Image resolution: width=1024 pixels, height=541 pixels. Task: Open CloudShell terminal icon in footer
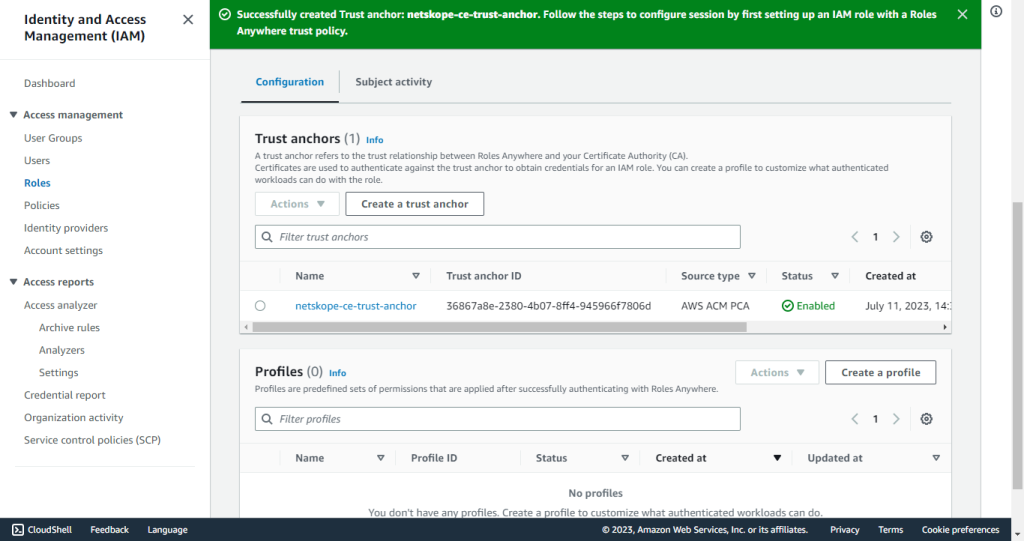pyautogui.click(x=18, y=530)
